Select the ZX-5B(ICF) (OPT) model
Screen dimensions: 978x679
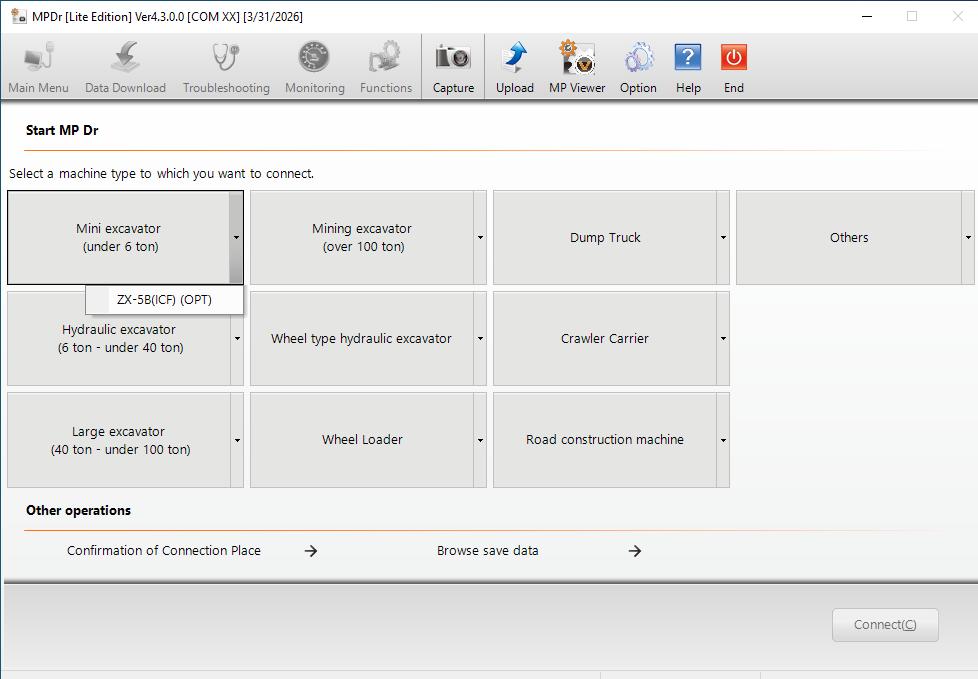point(164,299)
